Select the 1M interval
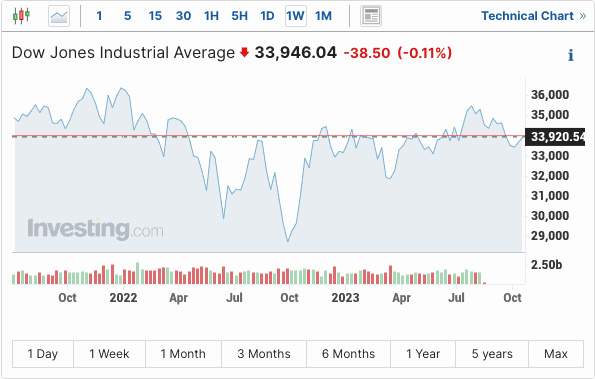This screenshot has width=595, height=379. pos(323,16)
